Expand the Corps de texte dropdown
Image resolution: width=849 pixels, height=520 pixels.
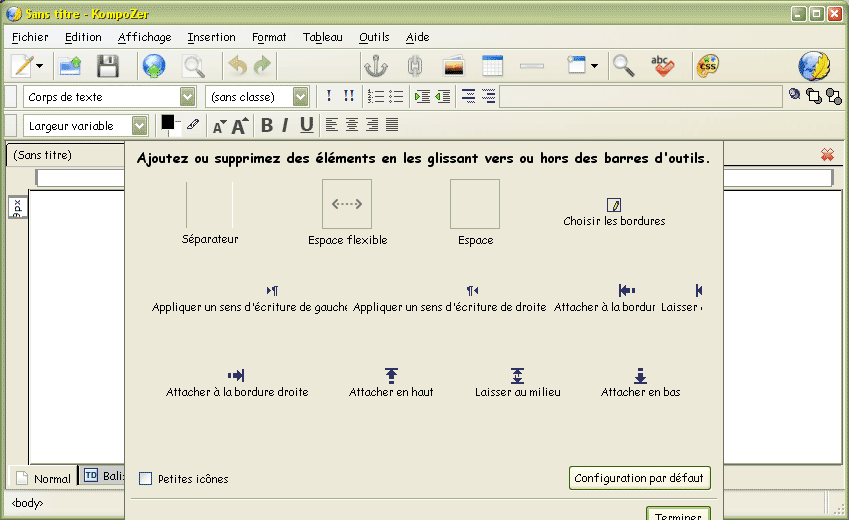(187, 97)
